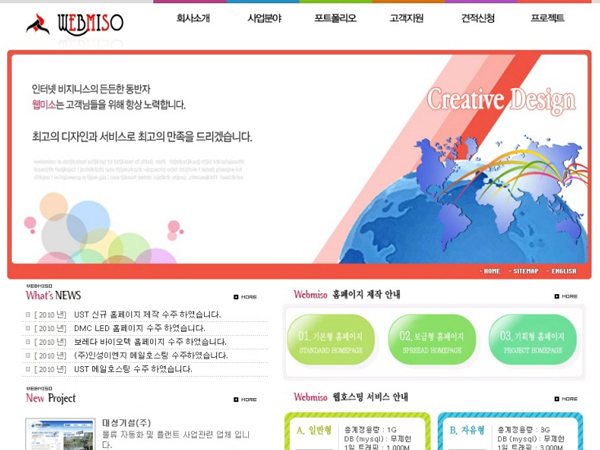Image resolution: width=600 pixels, height=450 pixels.
Task: Click the MORE icon beside 홈페이지 제작 안내
Action: (566, 296)
